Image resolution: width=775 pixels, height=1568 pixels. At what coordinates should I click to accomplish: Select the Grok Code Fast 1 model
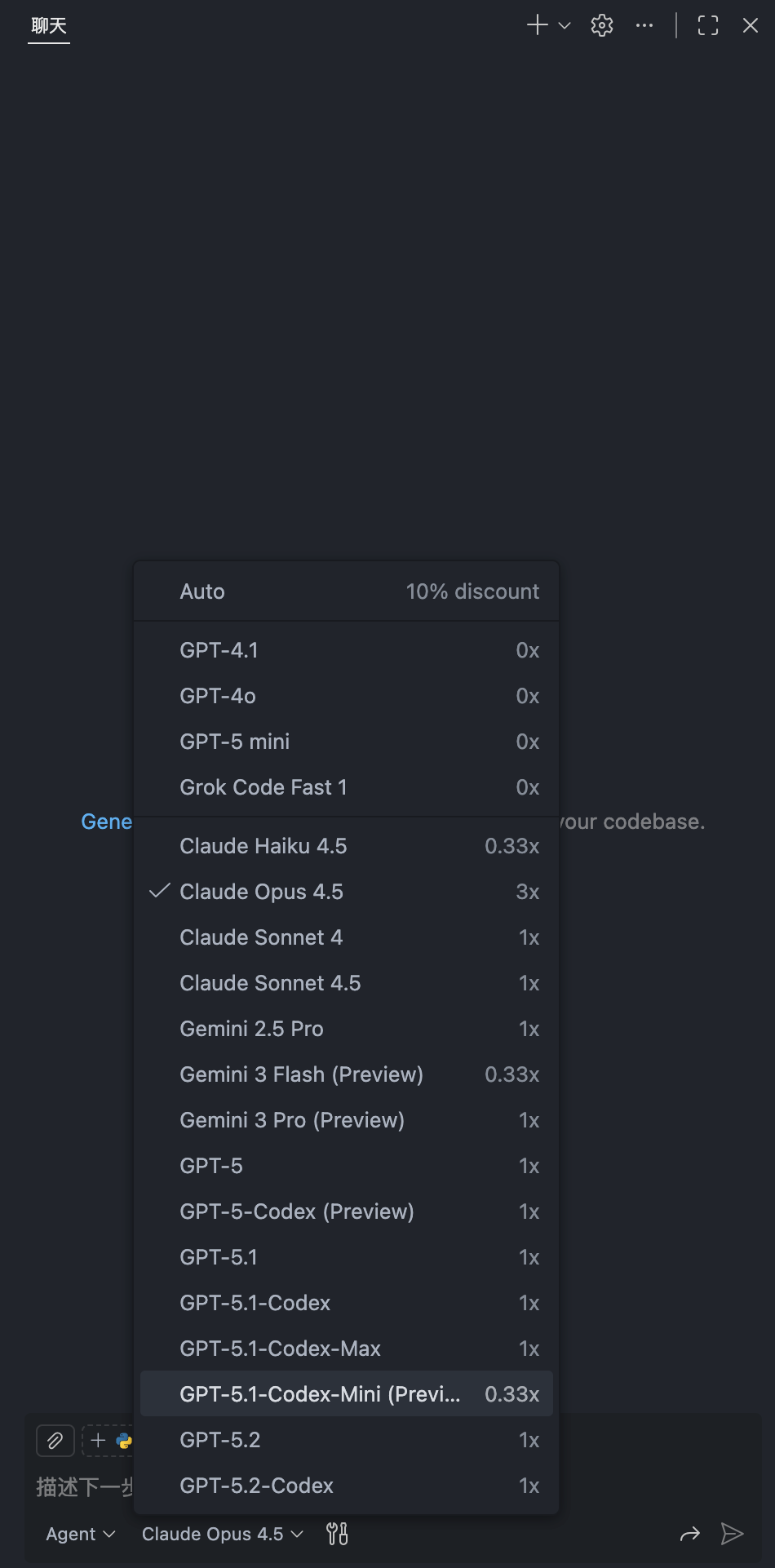[x=263, y=787]
